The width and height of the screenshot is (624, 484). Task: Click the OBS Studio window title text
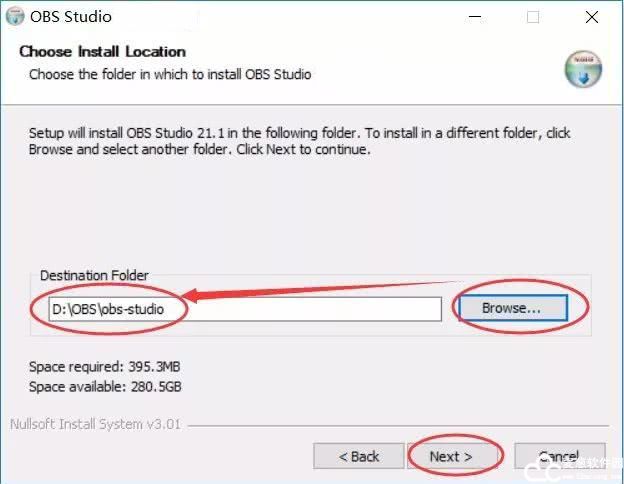coord(73,17)
